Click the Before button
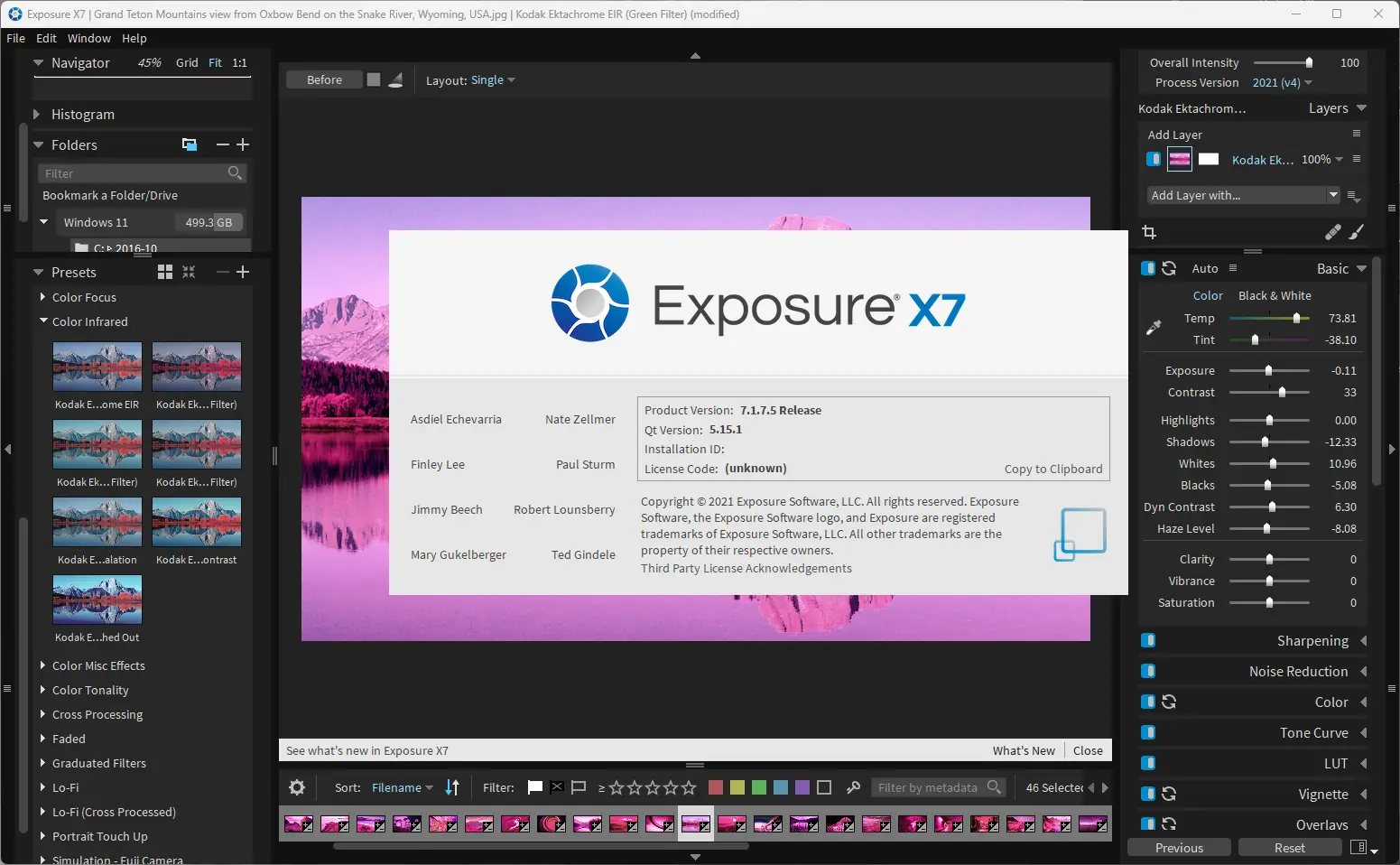The width and height of the screenshot is (1400, 865). coord(324,79)
